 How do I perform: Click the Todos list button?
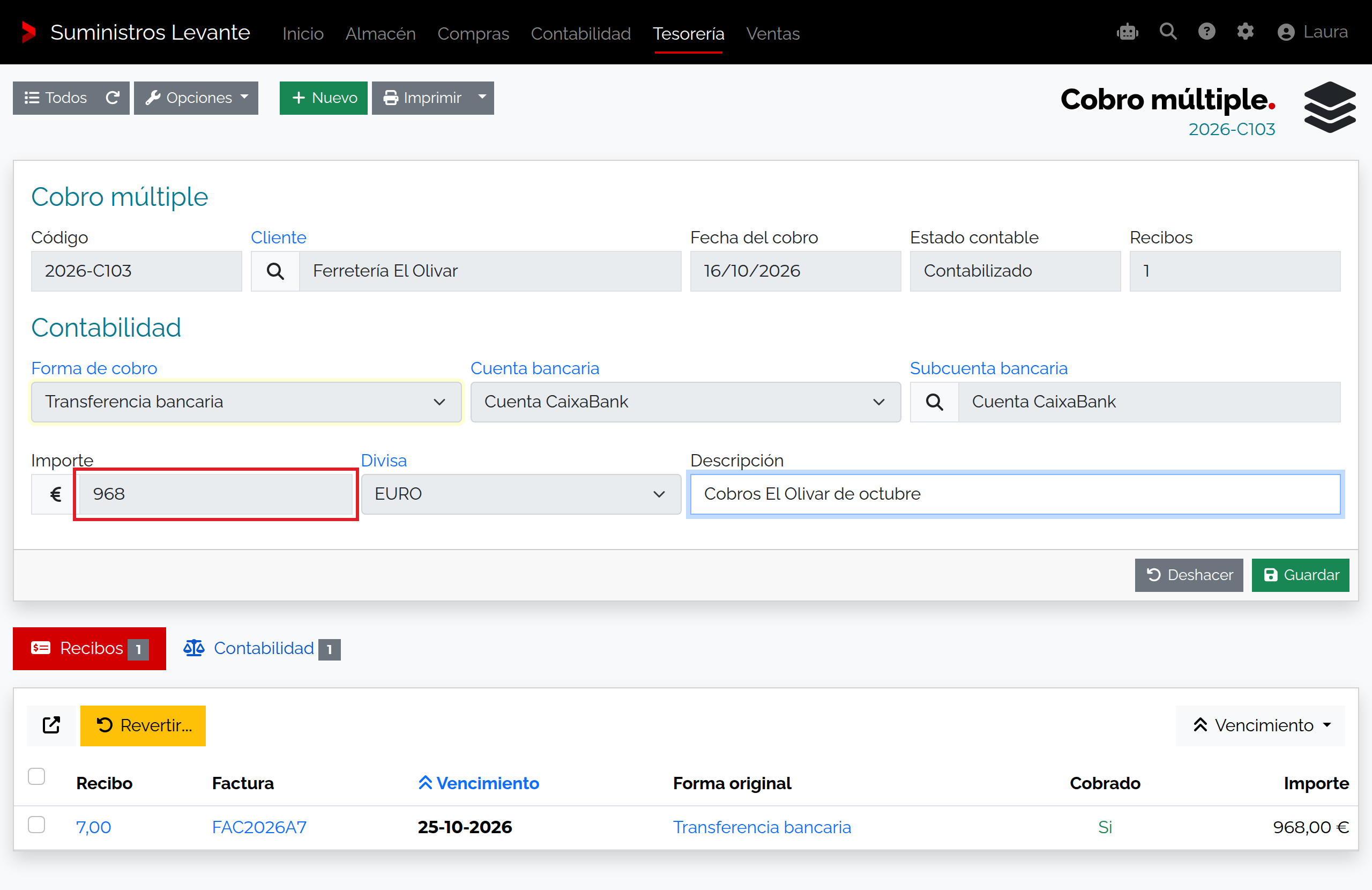pyautogui.click(x=56, y=98)
